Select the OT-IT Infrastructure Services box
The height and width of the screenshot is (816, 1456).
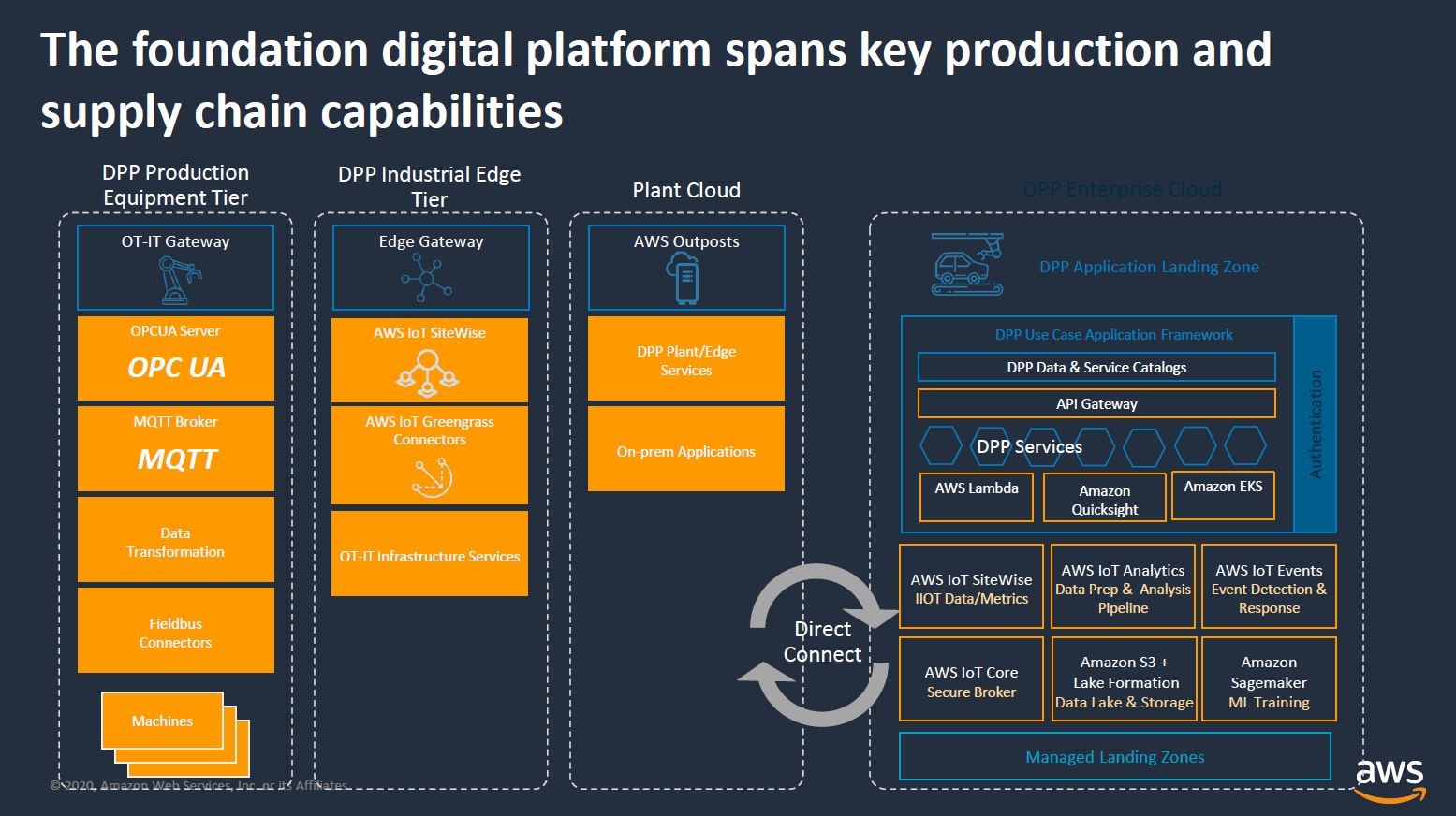pyautogui.click(x=430, y=553)
